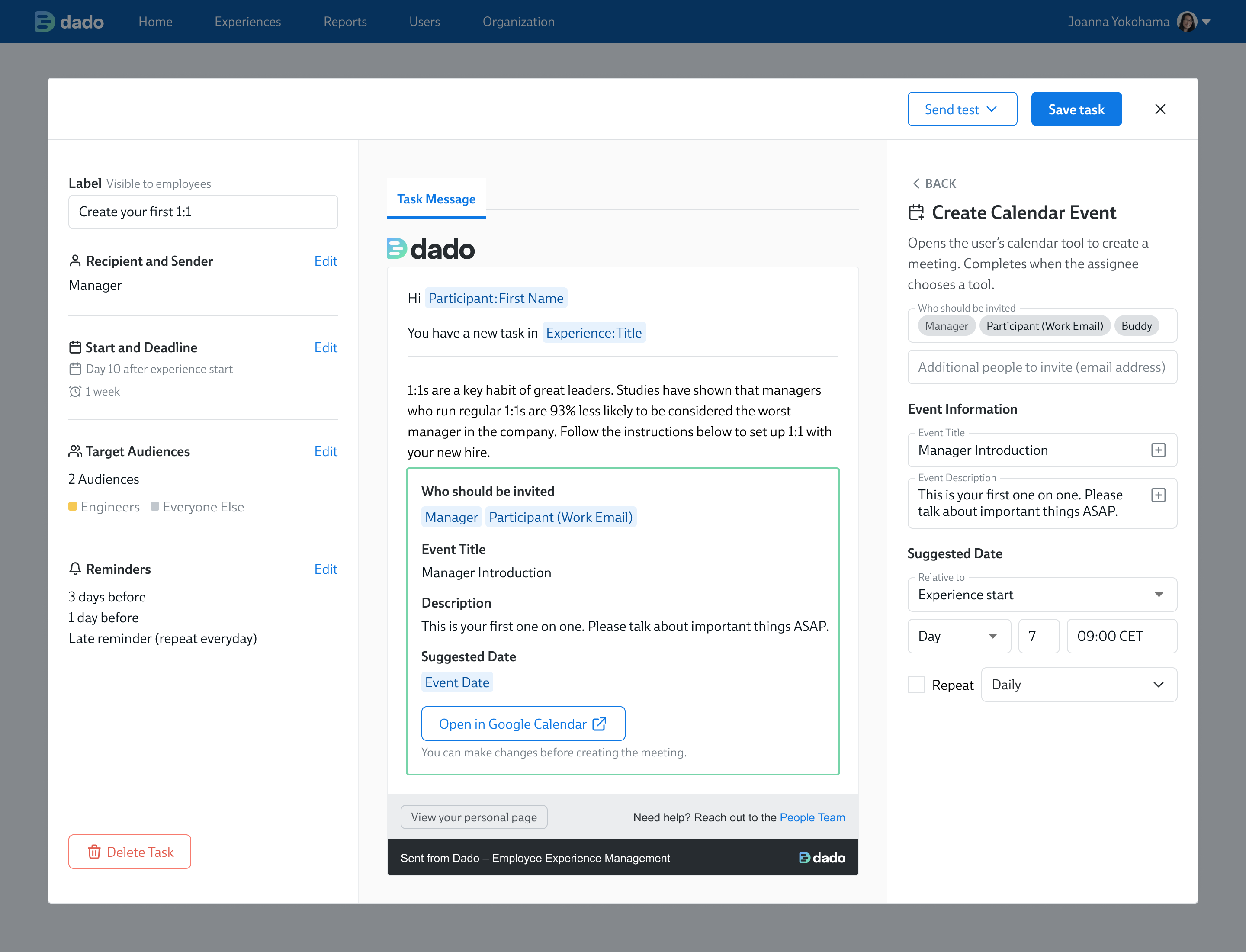Click the external link icon in Google Calendar button
The width and height of the screenshot is (1246, 952).
tap(600, 724)
